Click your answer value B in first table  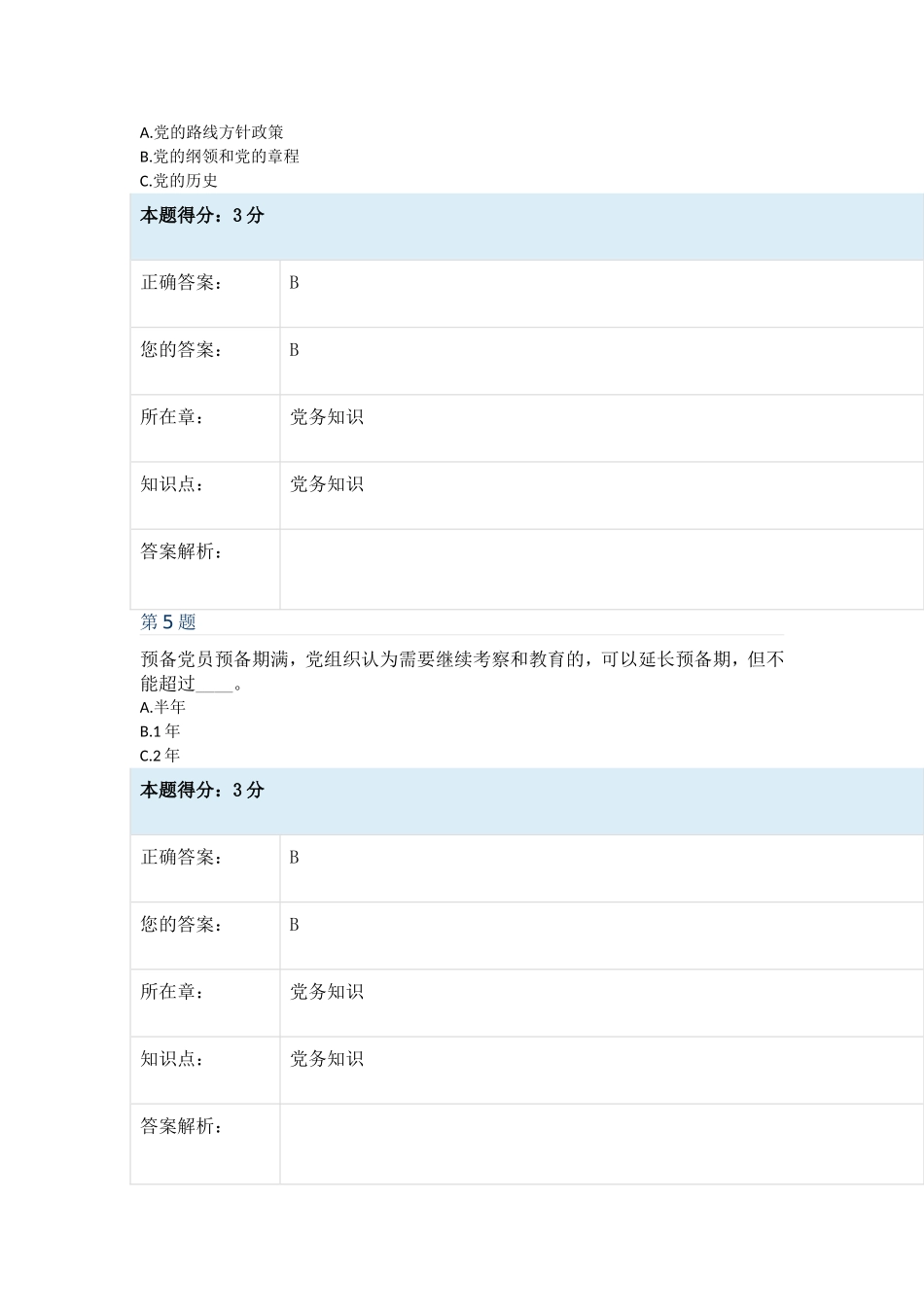(294, 350)
